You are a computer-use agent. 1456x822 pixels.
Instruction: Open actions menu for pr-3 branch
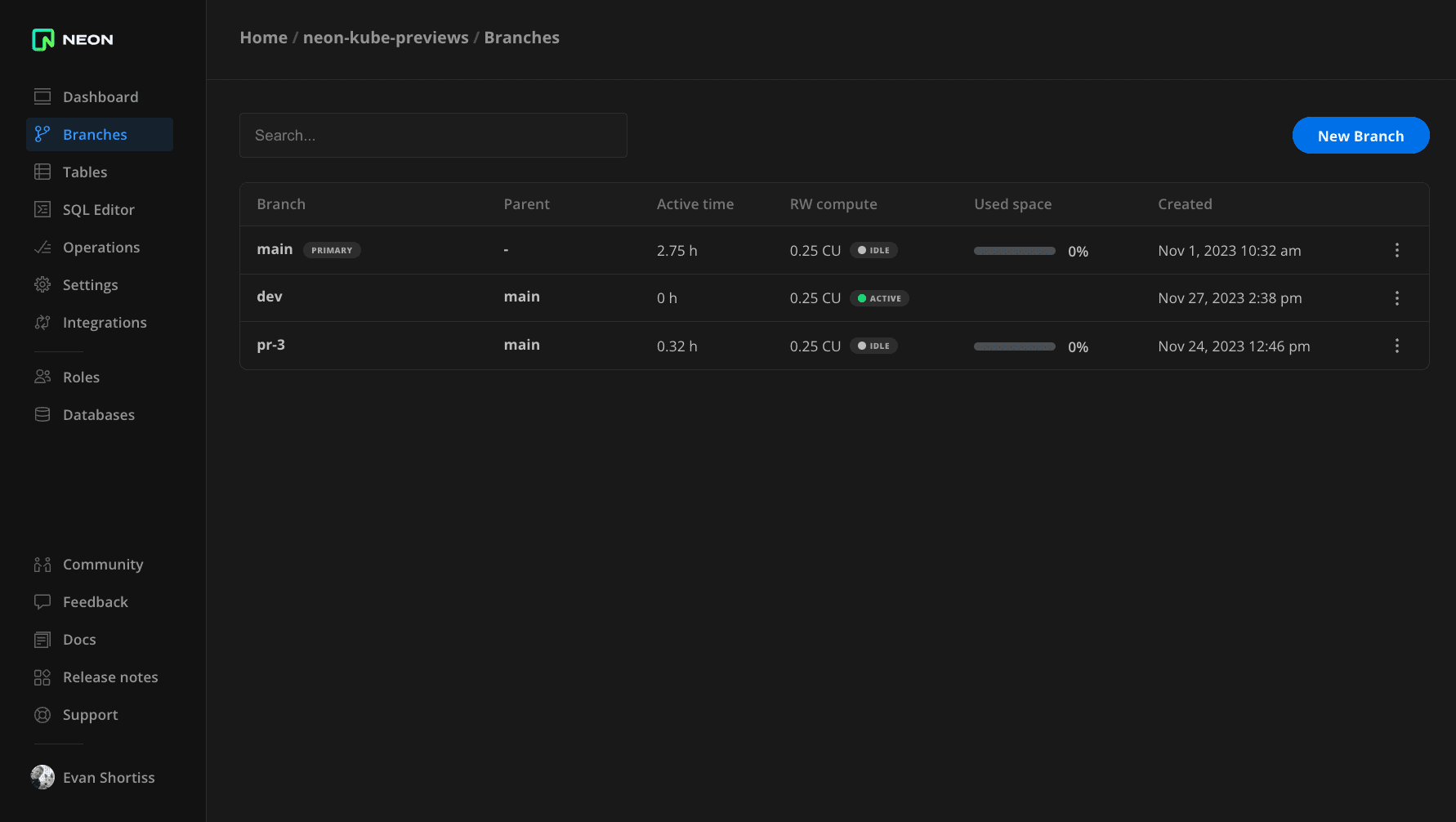(x=1396, y=346)
